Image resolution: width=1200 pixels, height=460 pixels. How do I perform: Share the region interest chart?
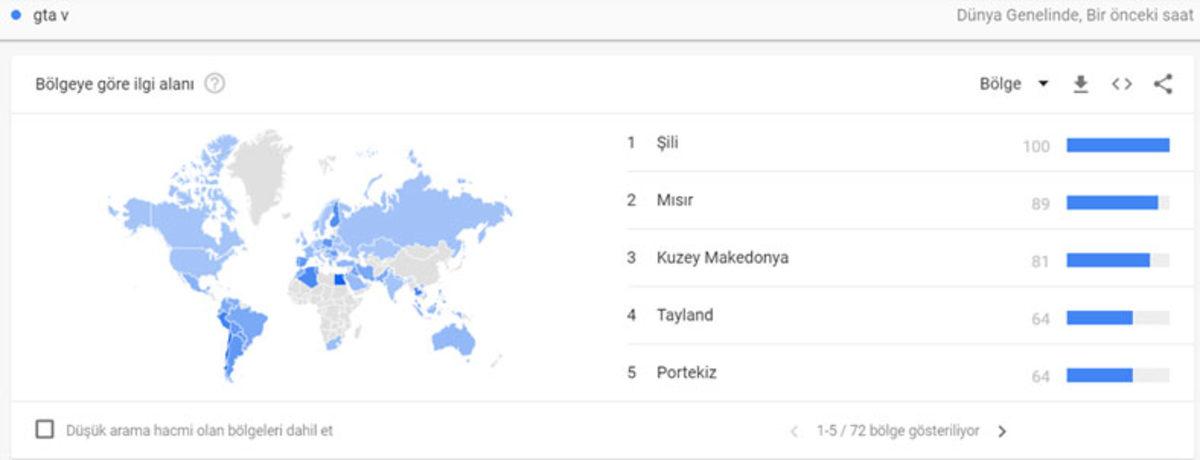point(1162,84)
